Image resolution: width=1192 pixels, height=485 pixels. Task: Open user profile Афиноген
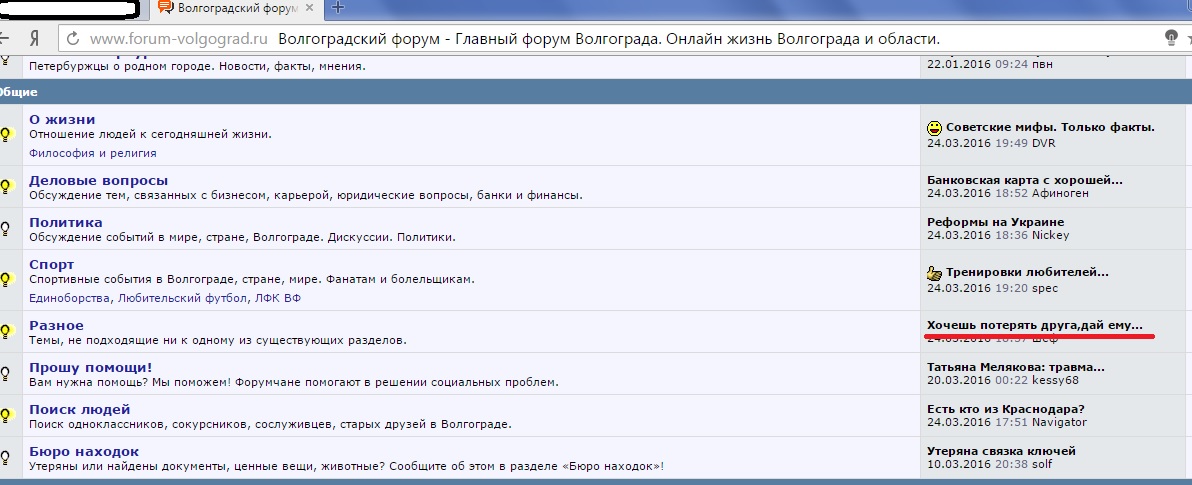pos(1060,193)
